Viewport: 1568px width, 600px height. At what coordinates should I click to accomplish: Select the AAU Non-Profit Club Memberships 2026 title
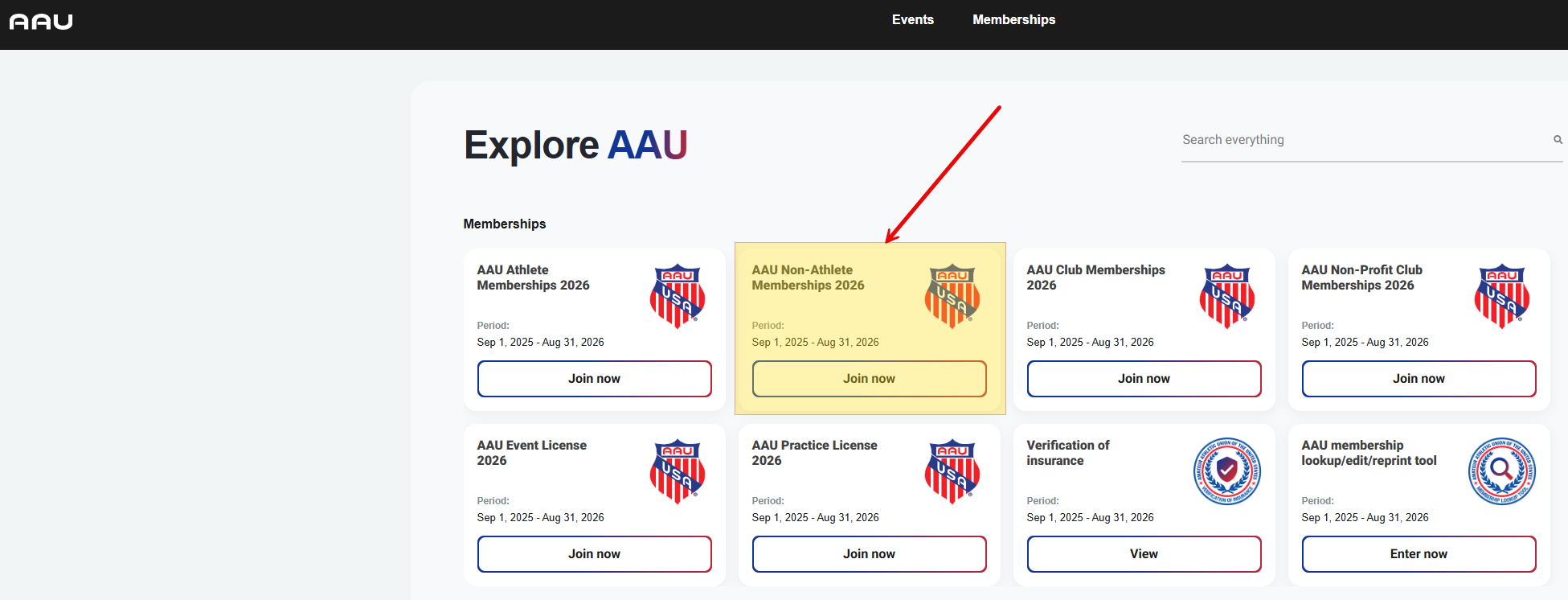coord(1362,277)
